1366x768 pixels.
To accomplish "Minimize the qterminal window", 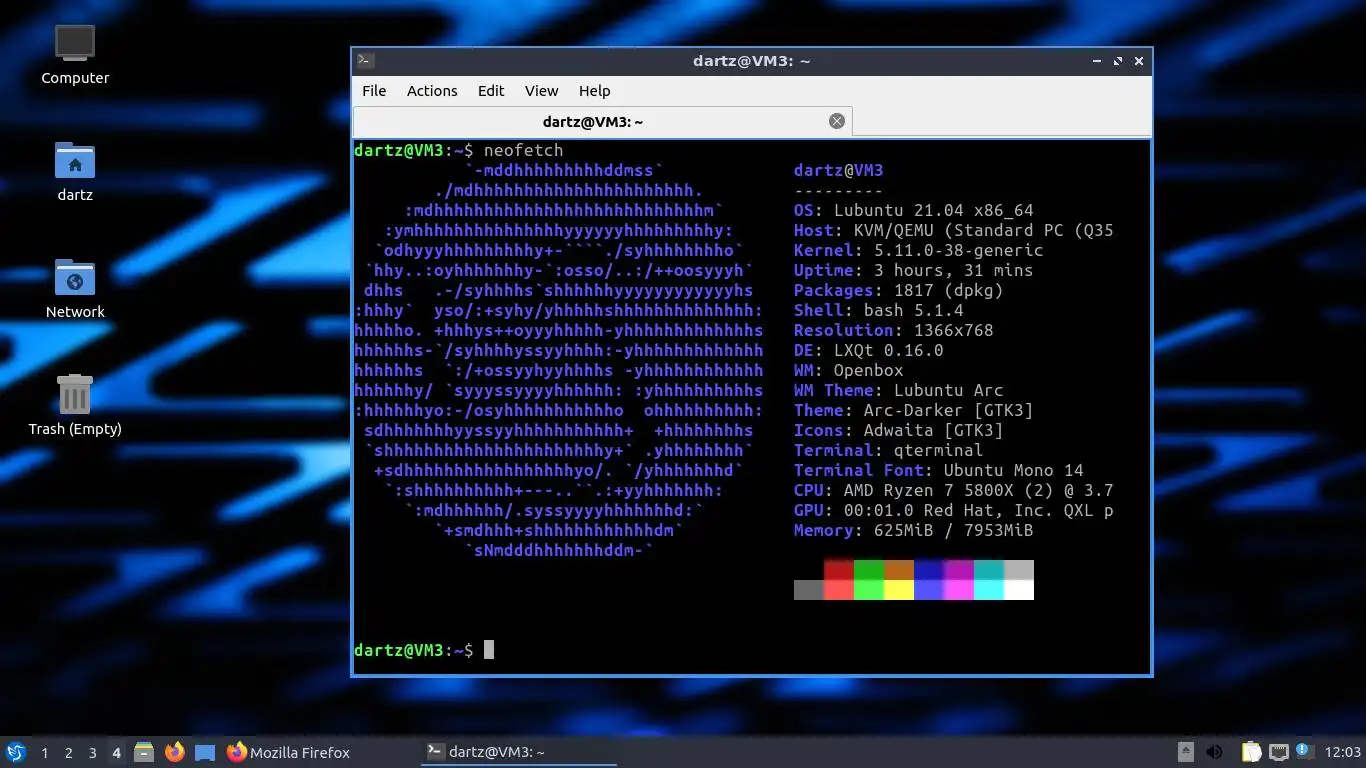I will 1098,61.
